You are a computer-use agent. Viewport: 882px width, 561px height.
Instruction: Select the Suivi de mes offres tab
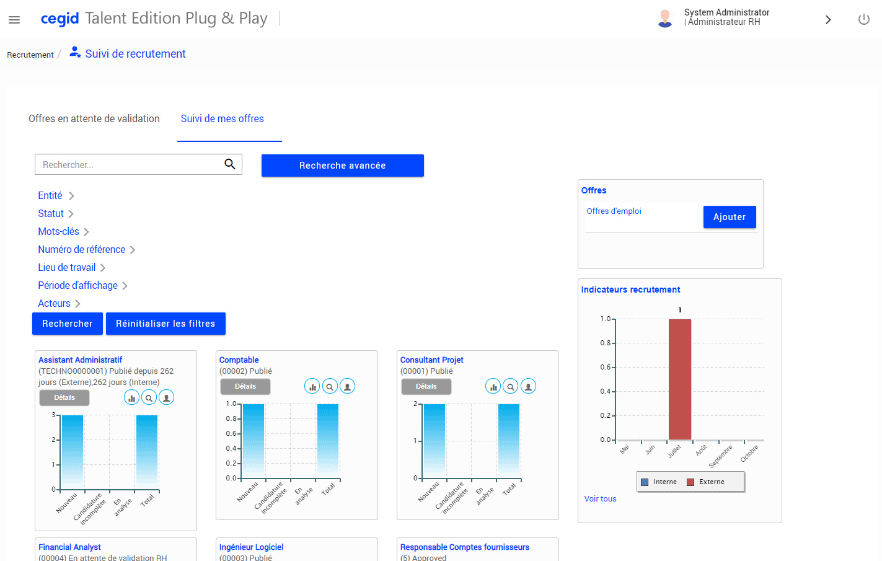pyautogui.click(x=222, y=119)
